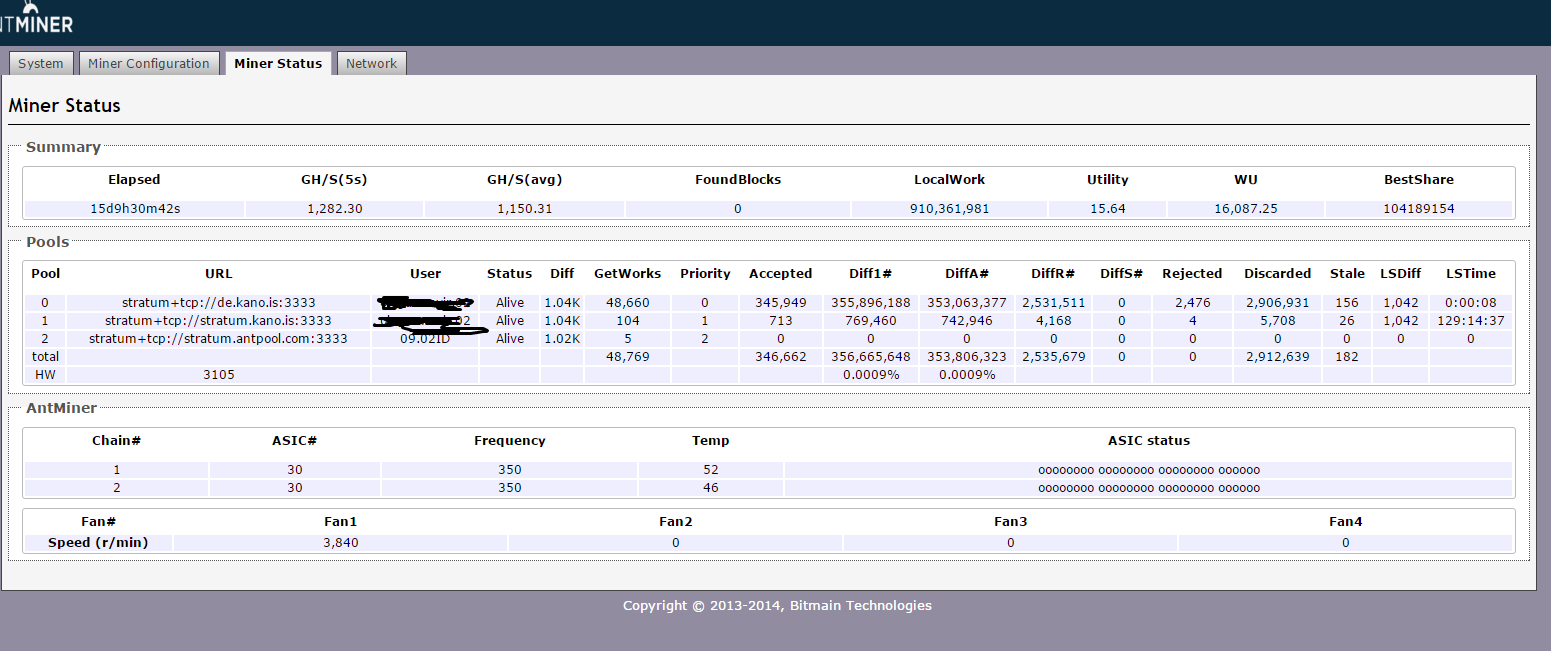Select the Miner Status tab
The height and width of the screenshot is (651, 1551).
click(278, 63)
